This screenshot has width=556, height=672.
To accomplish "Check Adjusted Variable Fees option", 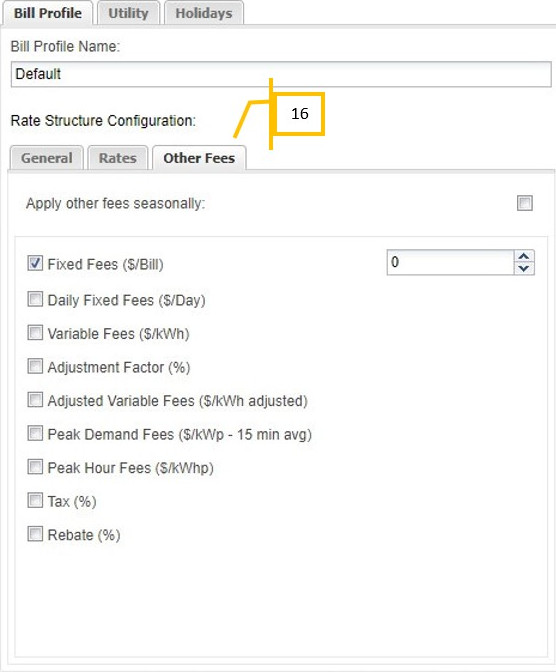I will (x=35, y=400).
